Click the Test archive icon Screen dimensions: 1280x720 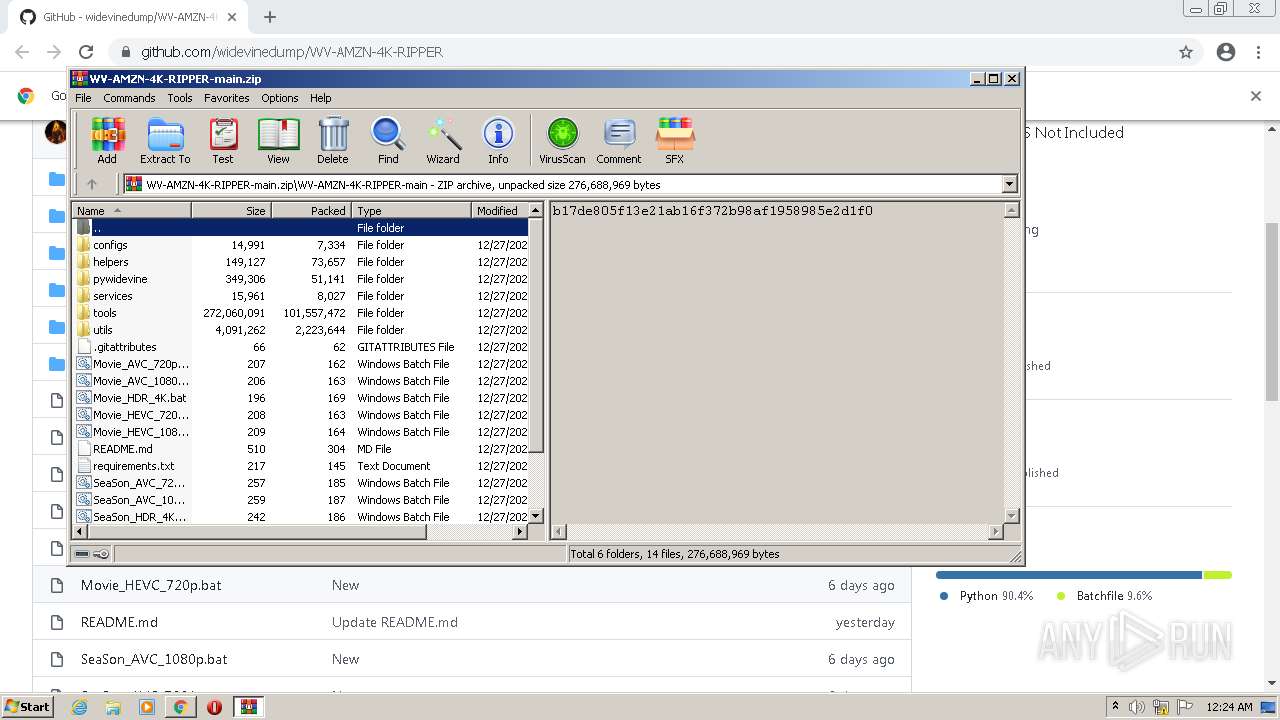pyautogui.click(x=223, y=140)
